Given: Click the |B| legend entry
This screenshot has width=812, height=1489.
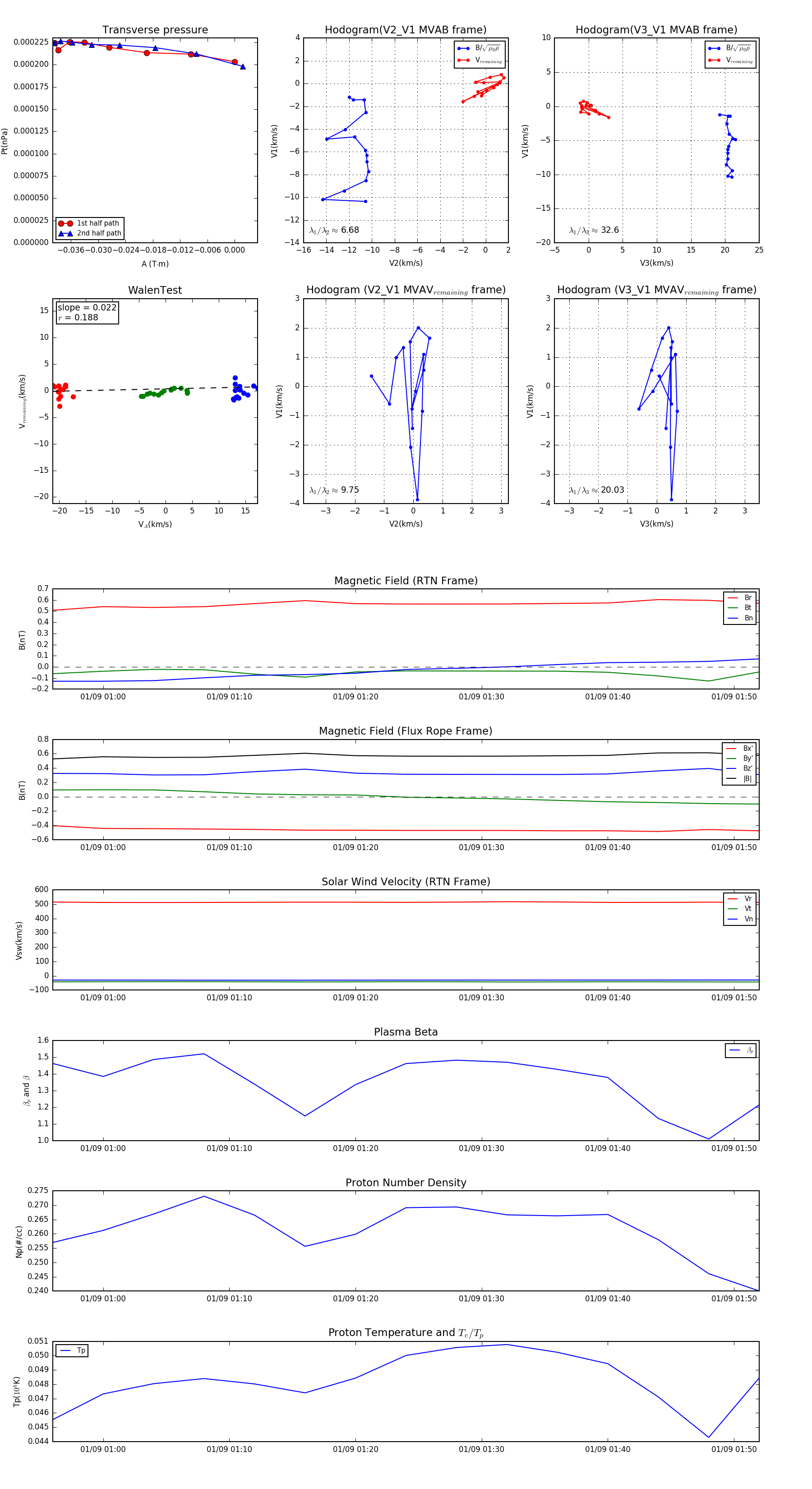Looking at the screenshot, I should 740,779.
